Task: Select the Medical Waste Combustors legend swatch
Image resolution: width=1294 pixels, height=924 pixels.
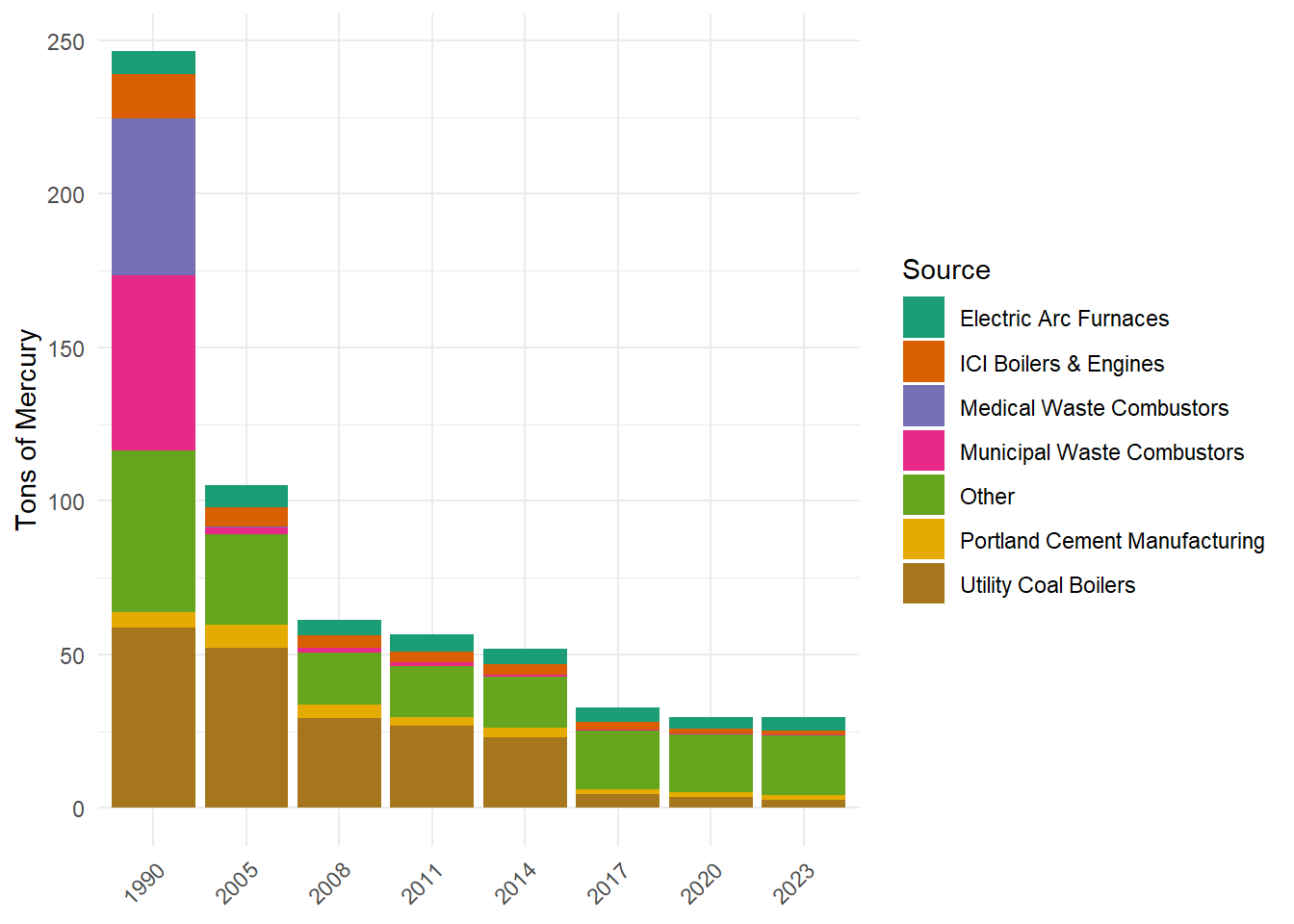Action: click(x=923, y=406)
